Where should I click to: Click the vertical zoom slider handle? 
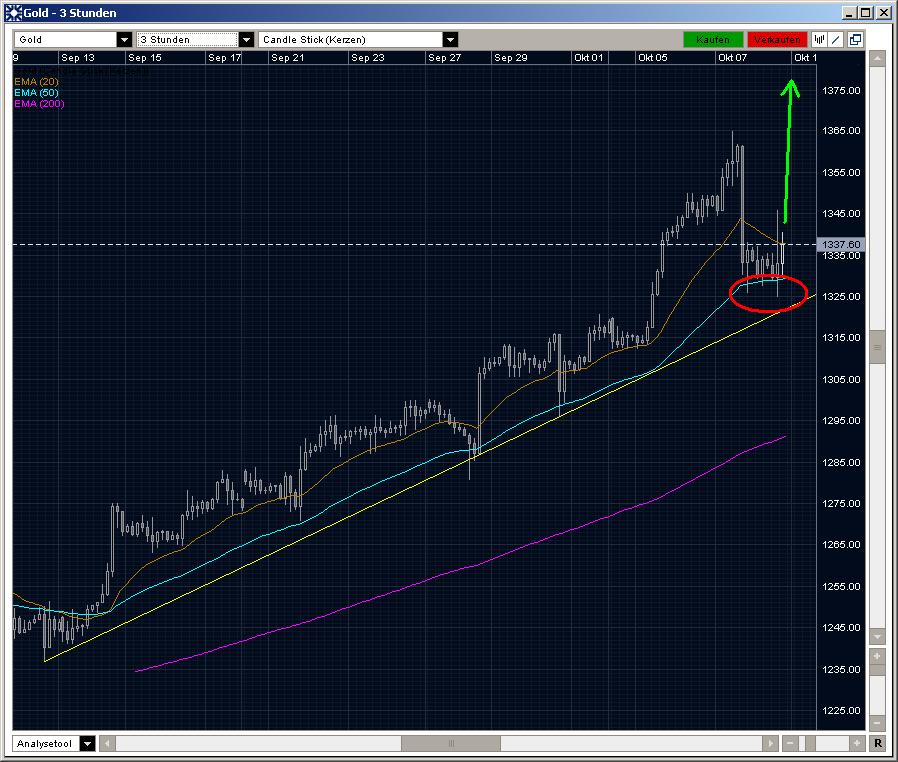[877, 670]
